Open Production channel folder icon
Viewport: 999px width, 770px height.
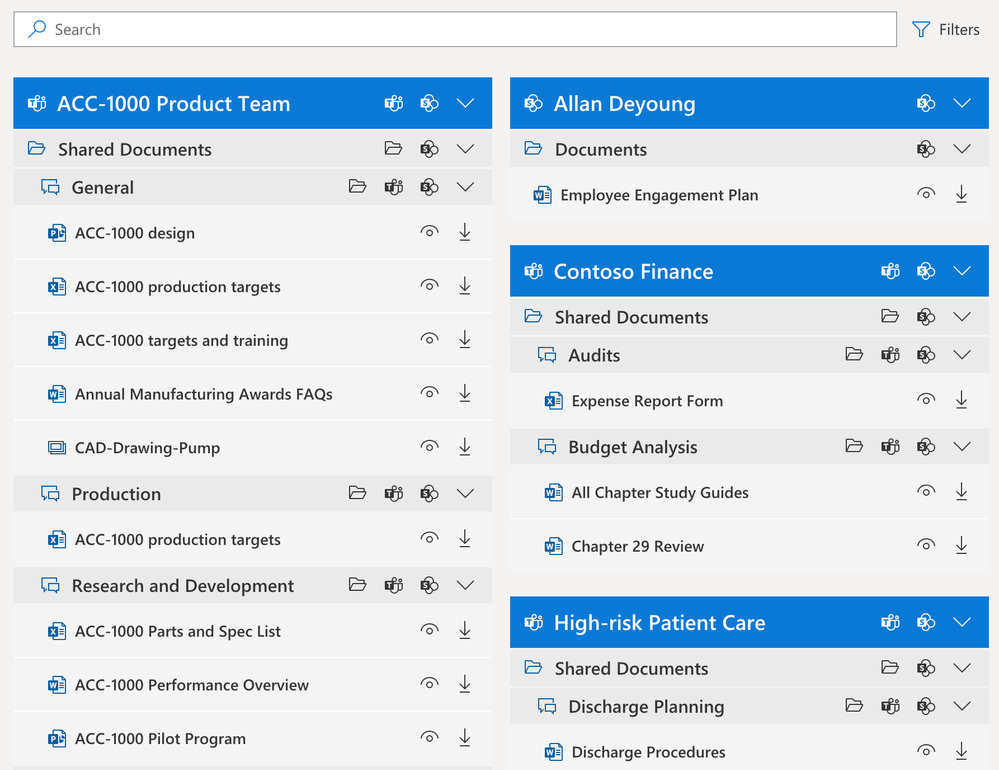click(x=357, y=493)
